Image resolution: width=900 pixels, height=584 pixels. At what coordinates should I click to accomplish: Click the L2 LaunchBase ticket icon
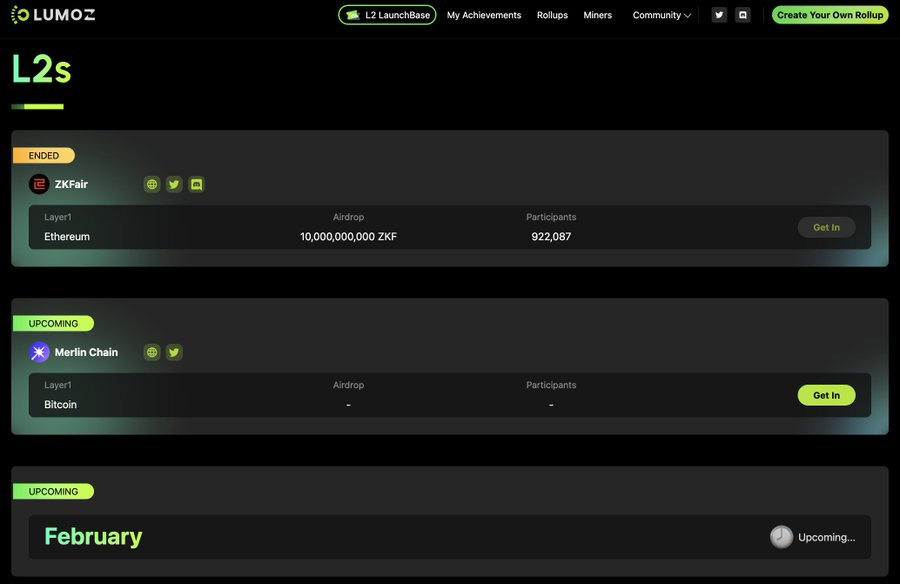coord(352,15)
